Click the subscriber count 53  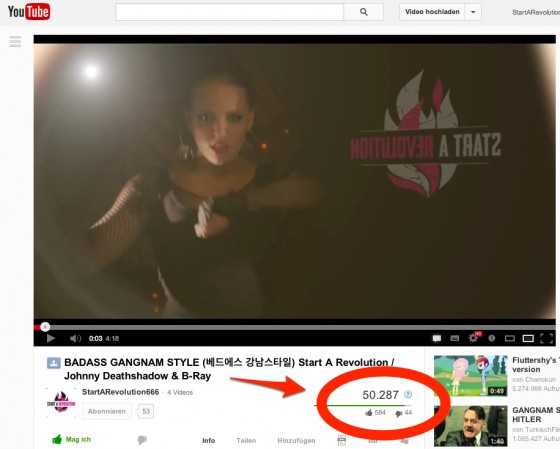pyautogui.click(x=146, y=411)
